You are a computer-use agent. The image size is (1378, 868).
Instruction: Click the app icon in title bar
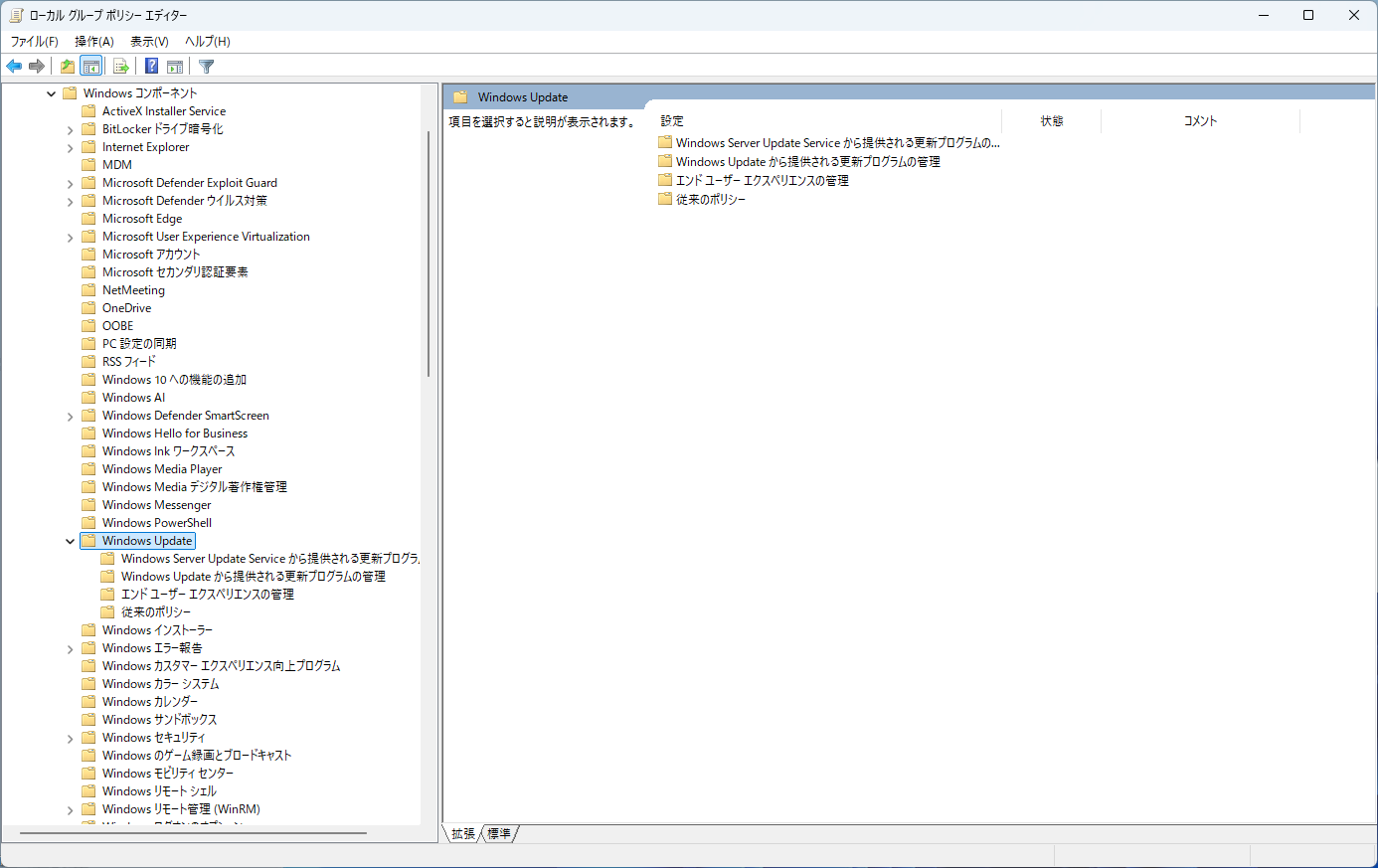coord(16,15)
